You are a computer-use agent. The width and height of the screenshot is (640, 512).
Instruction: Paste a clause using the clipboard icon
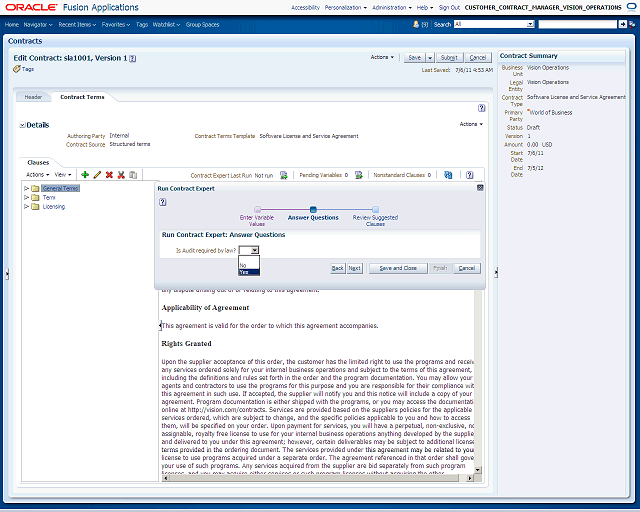click(x=133, y=175)
